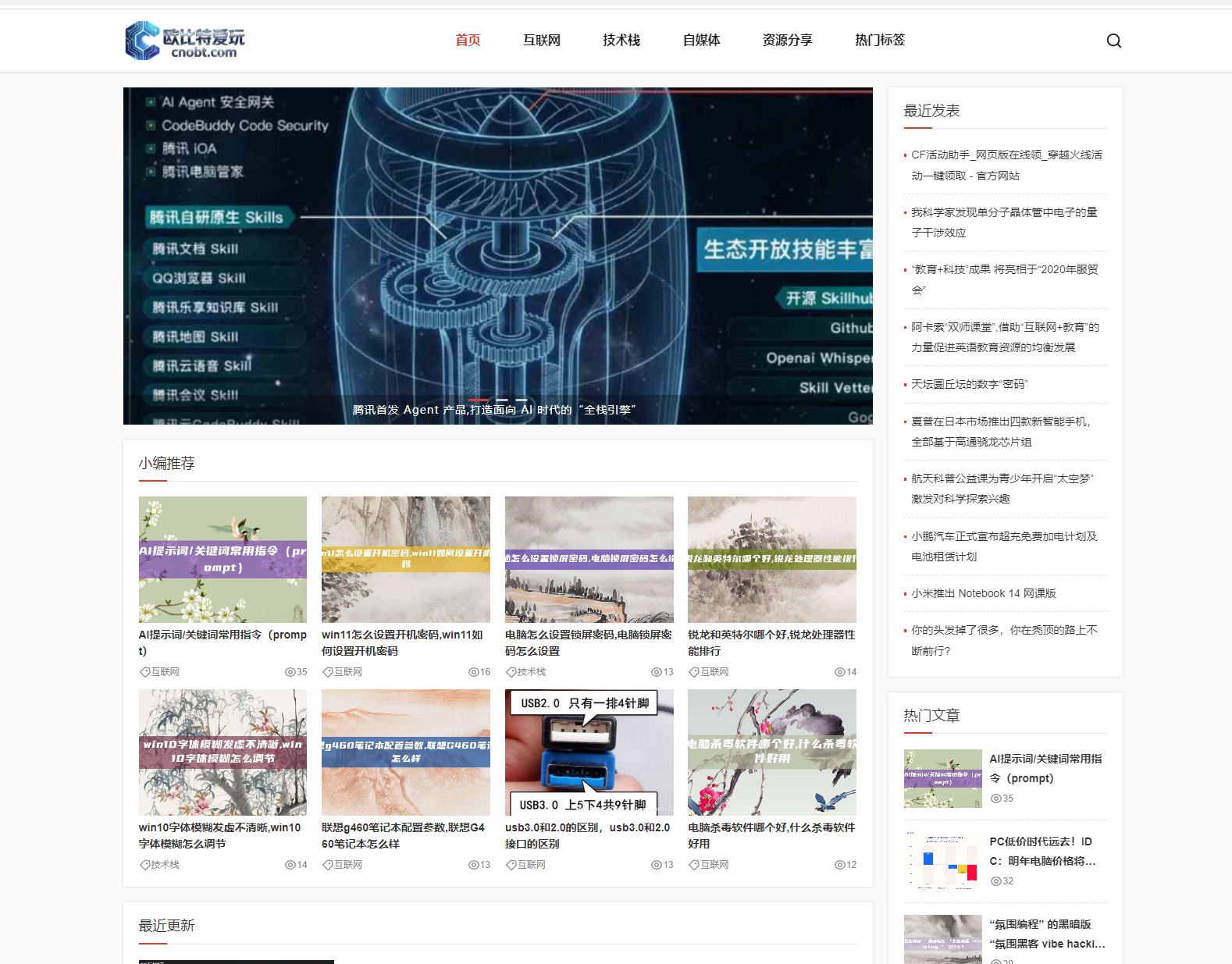1232x964 pixels.
Task: Open 电脑怎么设置锁屏密码 article thumbnail
Action: click(x=589, y=560)
